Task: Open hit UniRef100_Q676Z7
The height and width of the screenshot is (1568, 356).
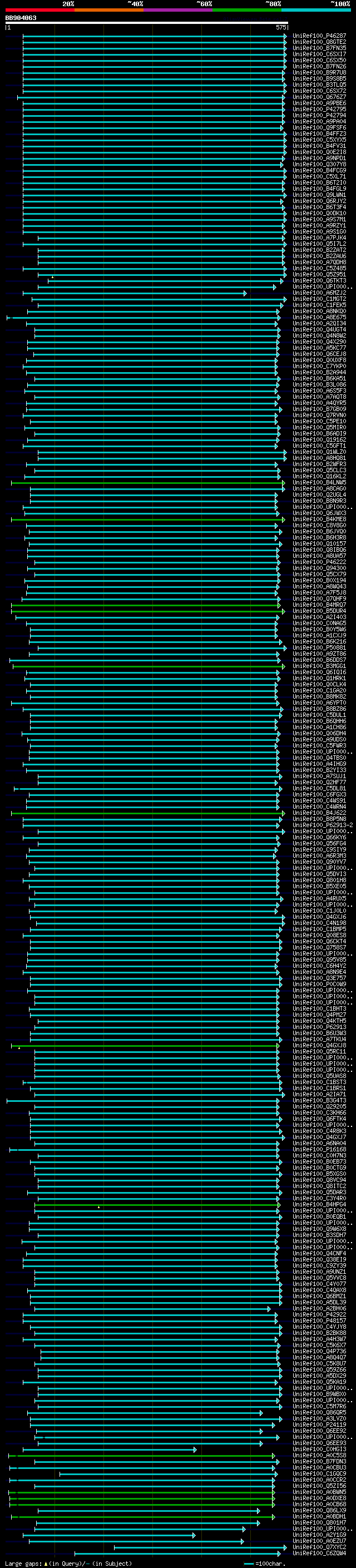Action: click(x=319, y=97)
